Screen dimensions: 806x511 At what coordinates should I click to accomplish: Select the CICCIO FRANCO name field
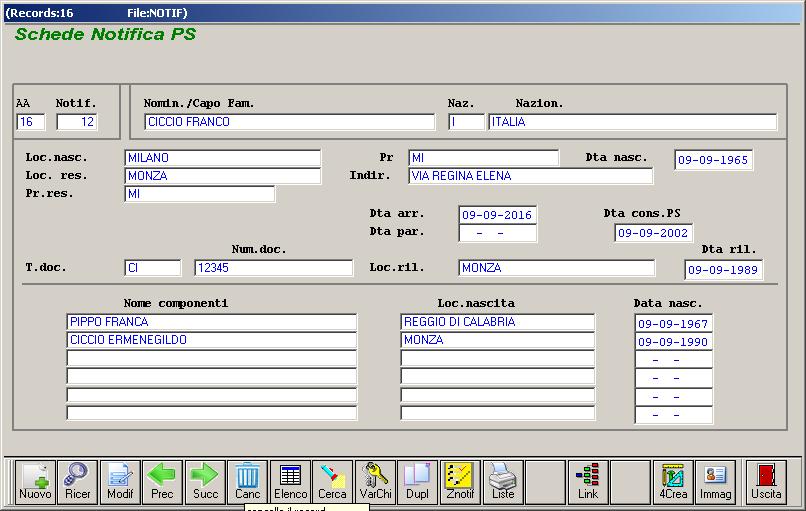pos(289,122)
